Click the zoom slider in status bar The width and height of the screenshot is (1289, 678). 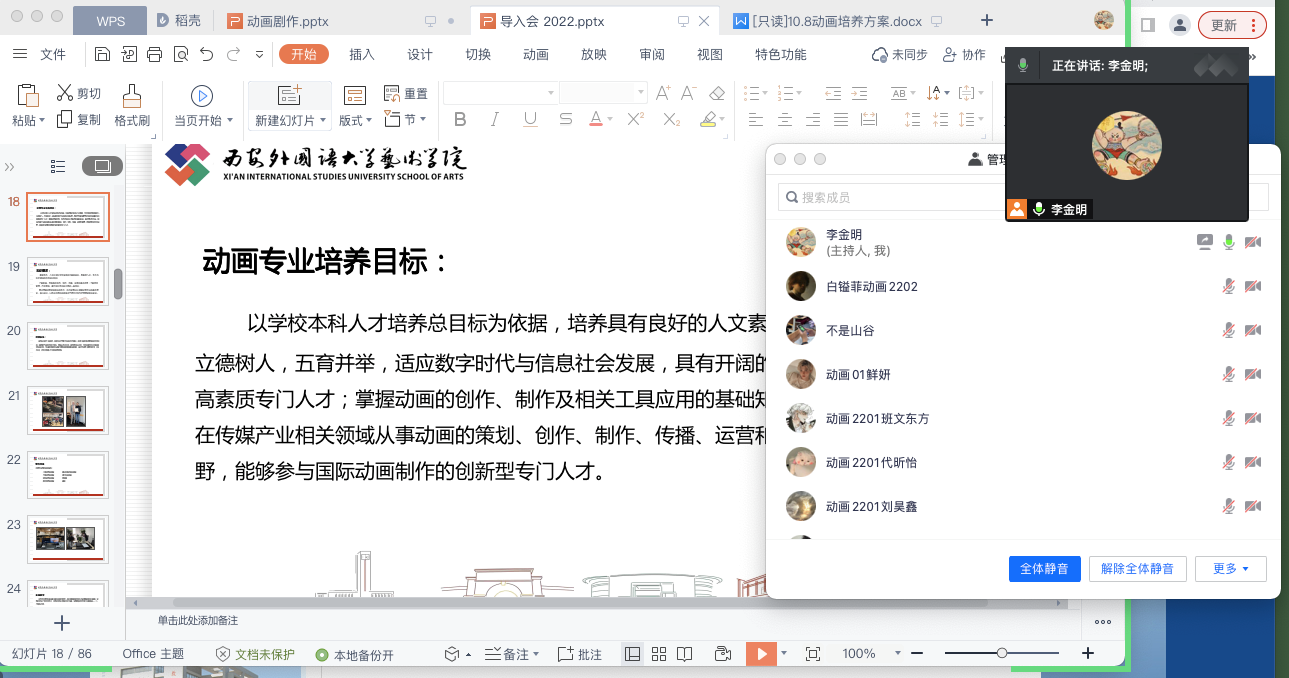[x=1001, y=654]
